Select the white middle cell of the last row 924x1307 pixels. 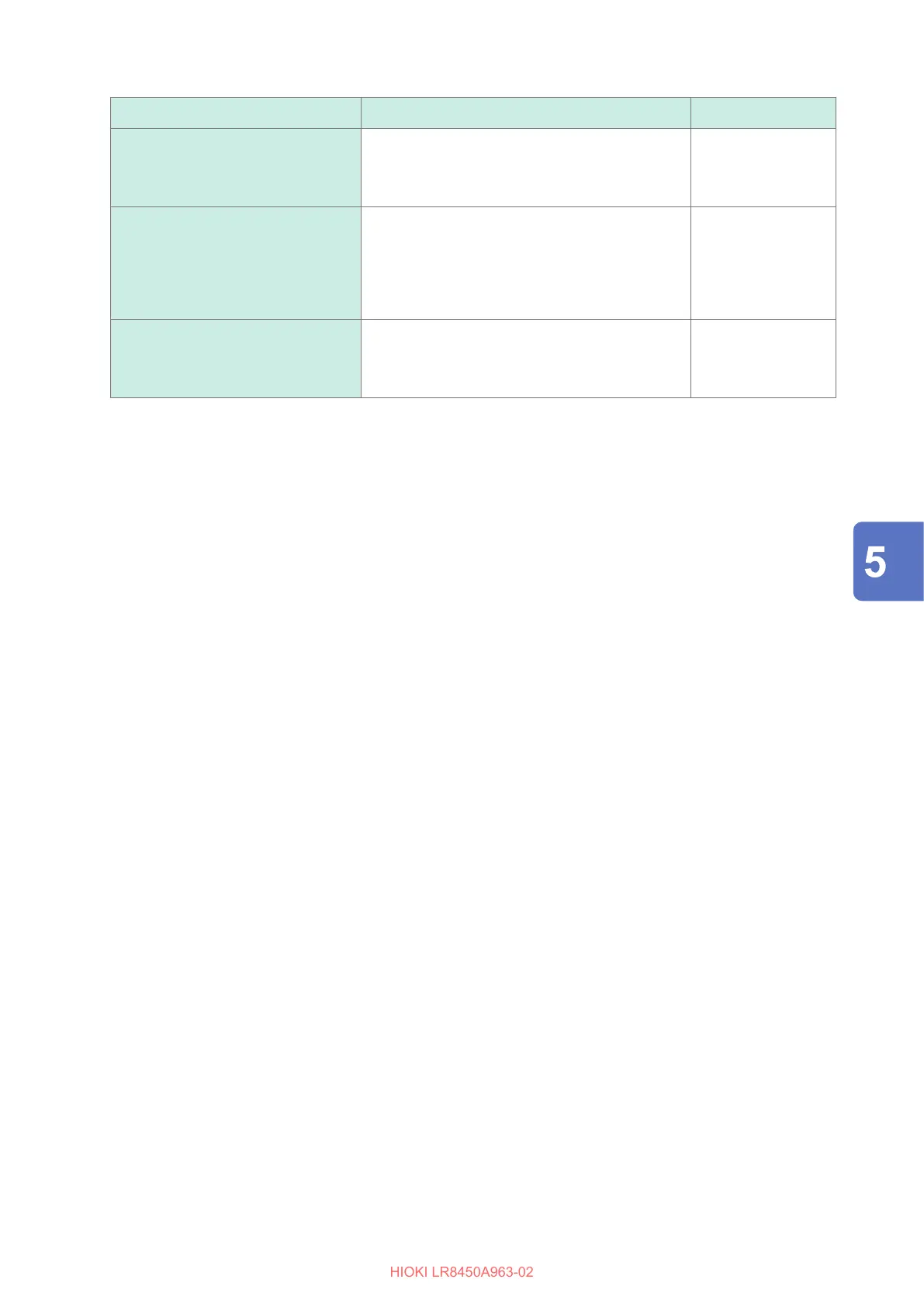pos(525,359)
